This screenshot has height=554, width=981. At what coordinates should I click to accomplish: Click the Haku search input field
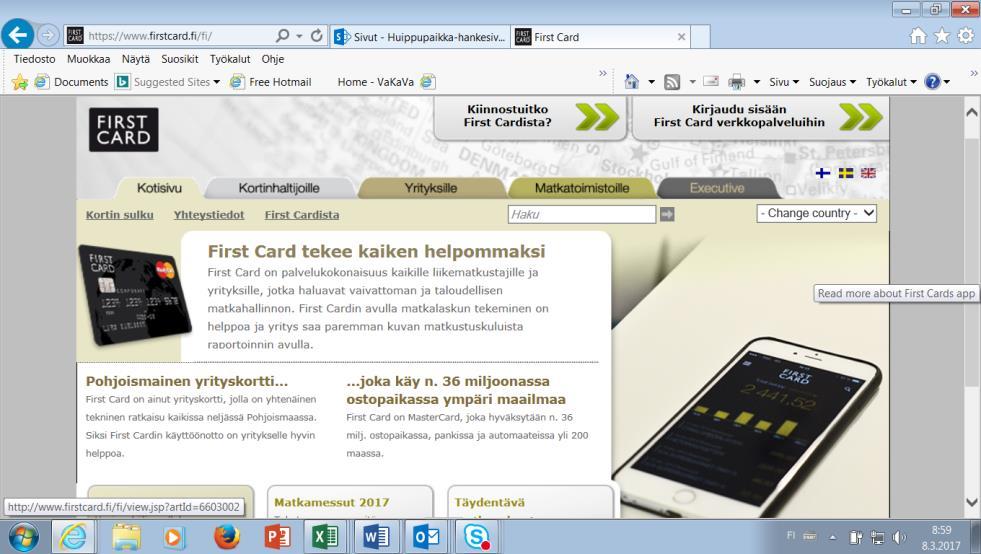click(x=582, y=214)
